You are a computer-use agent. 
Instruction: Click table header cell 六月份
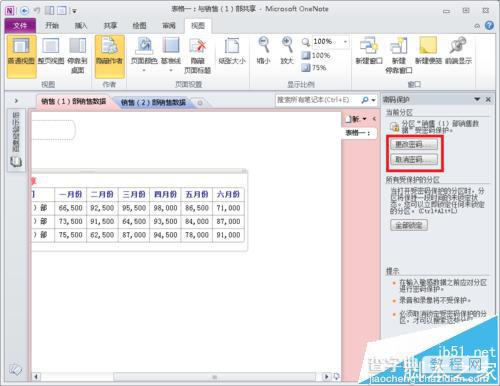[228, 194]
